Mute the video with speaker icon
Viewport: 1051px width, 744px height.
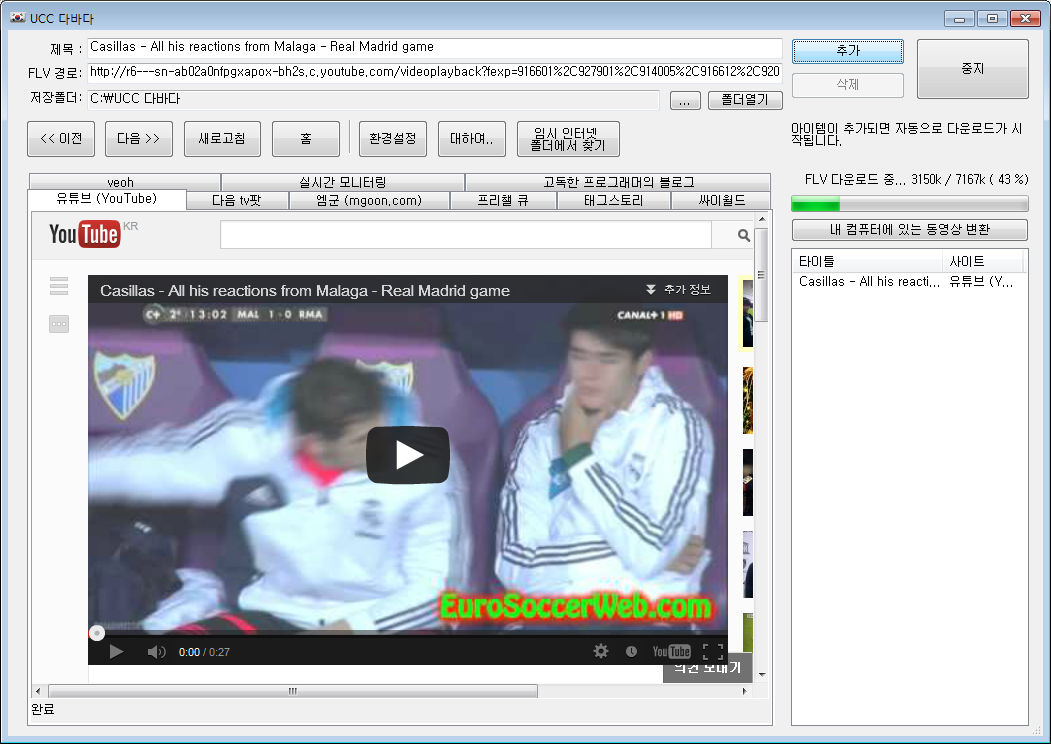point(156,652)
